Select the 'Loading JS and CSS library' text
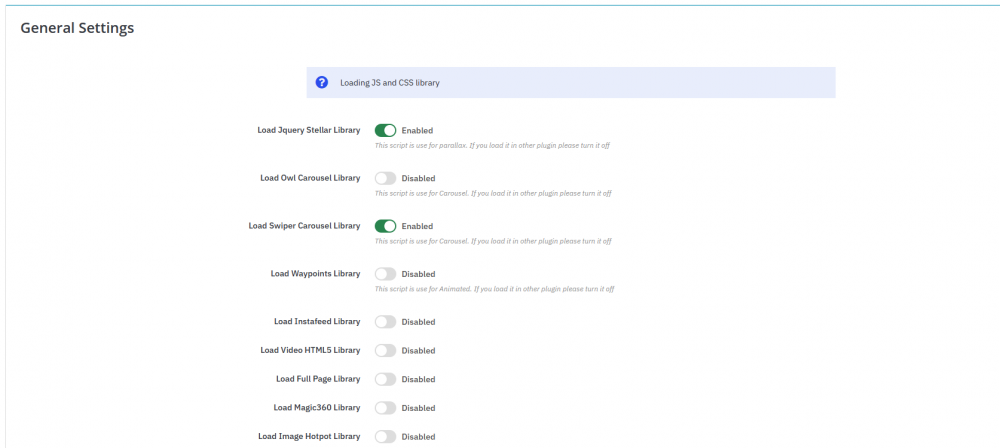The image size is (1000, 448). tap(390, 83)
